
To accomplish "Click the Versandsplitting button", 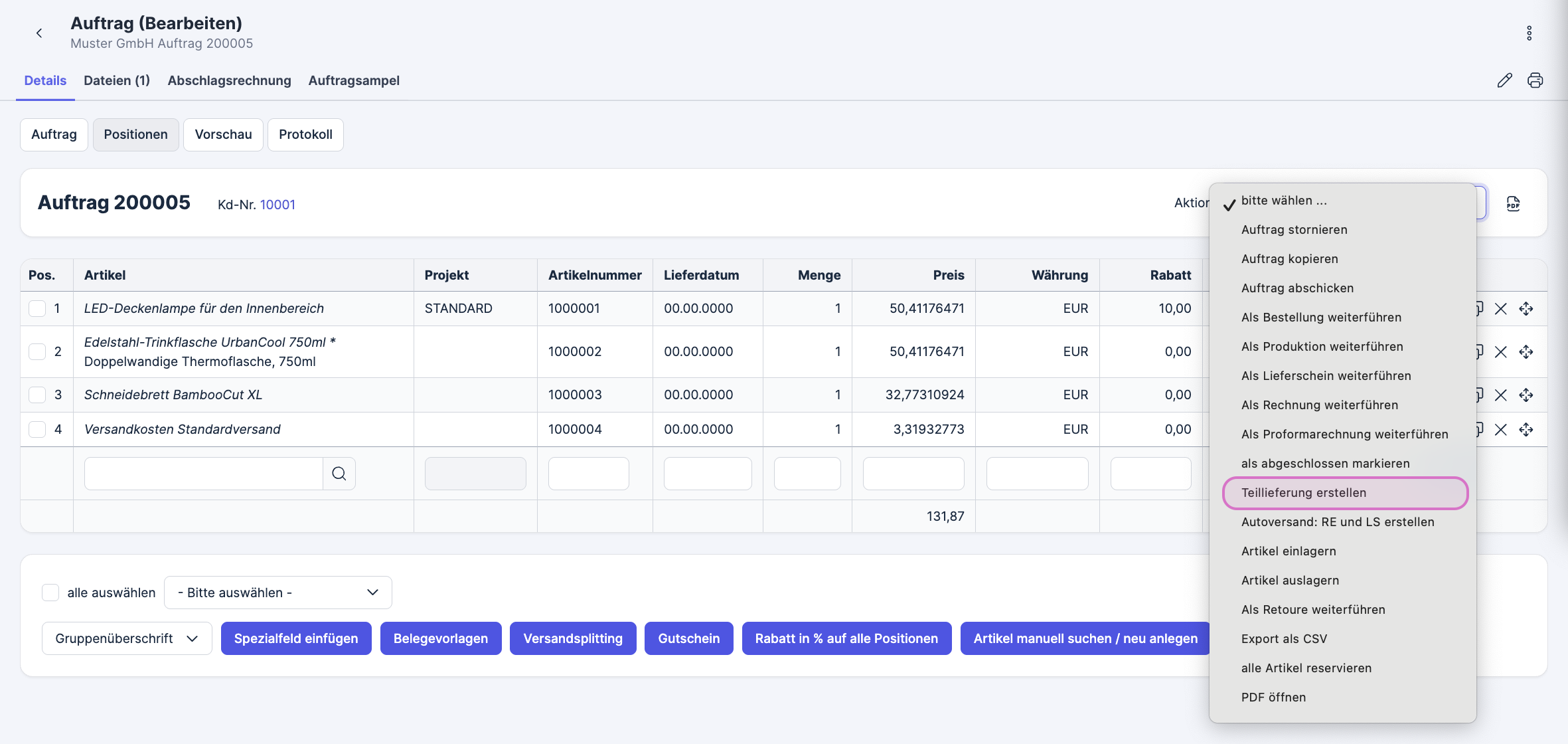I will pos(572,638).
